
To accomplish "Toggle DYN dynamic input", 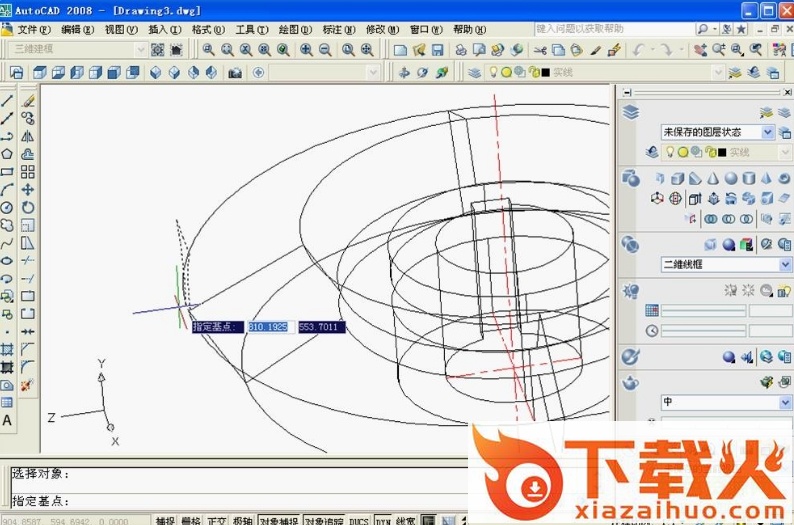I will pyautogui.click(x=383, y=520).
